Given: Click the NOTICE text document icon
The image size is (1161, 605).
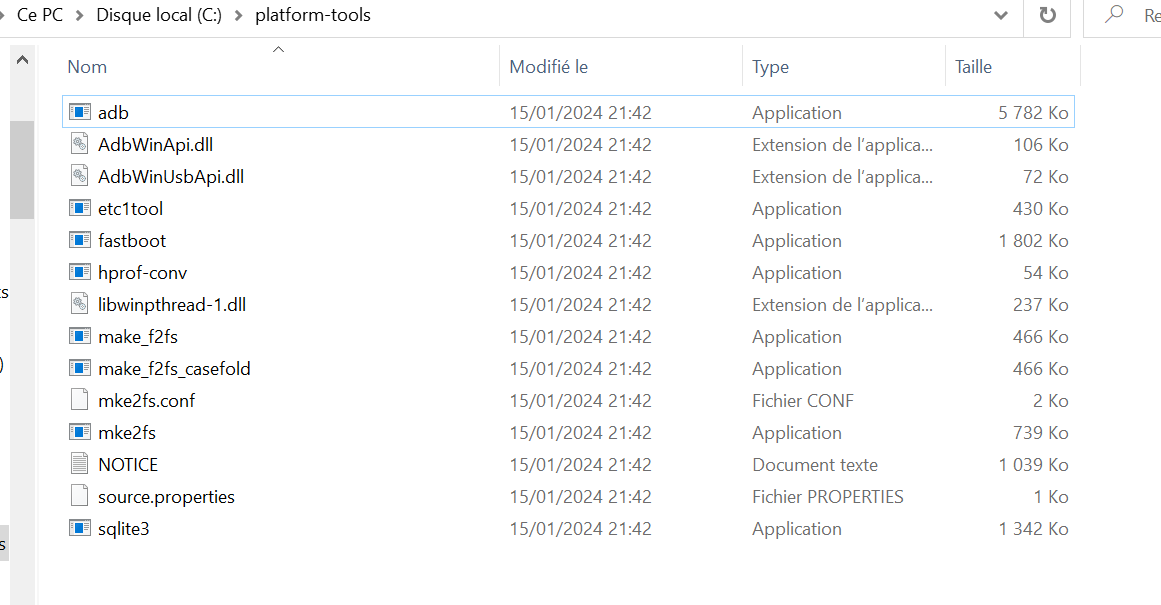Looking at the screenshot, I should (x=80, y=465).
